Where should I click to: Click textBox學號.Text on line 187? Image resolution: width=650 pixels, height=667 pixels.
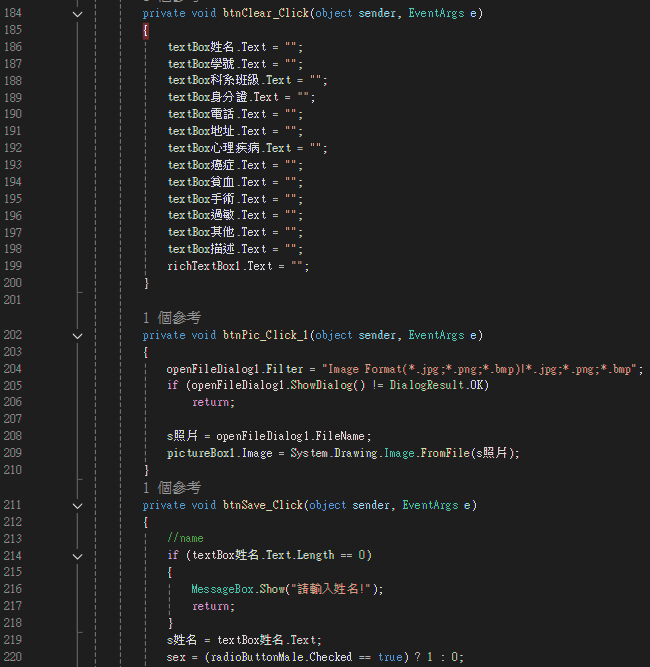point(217,64)
